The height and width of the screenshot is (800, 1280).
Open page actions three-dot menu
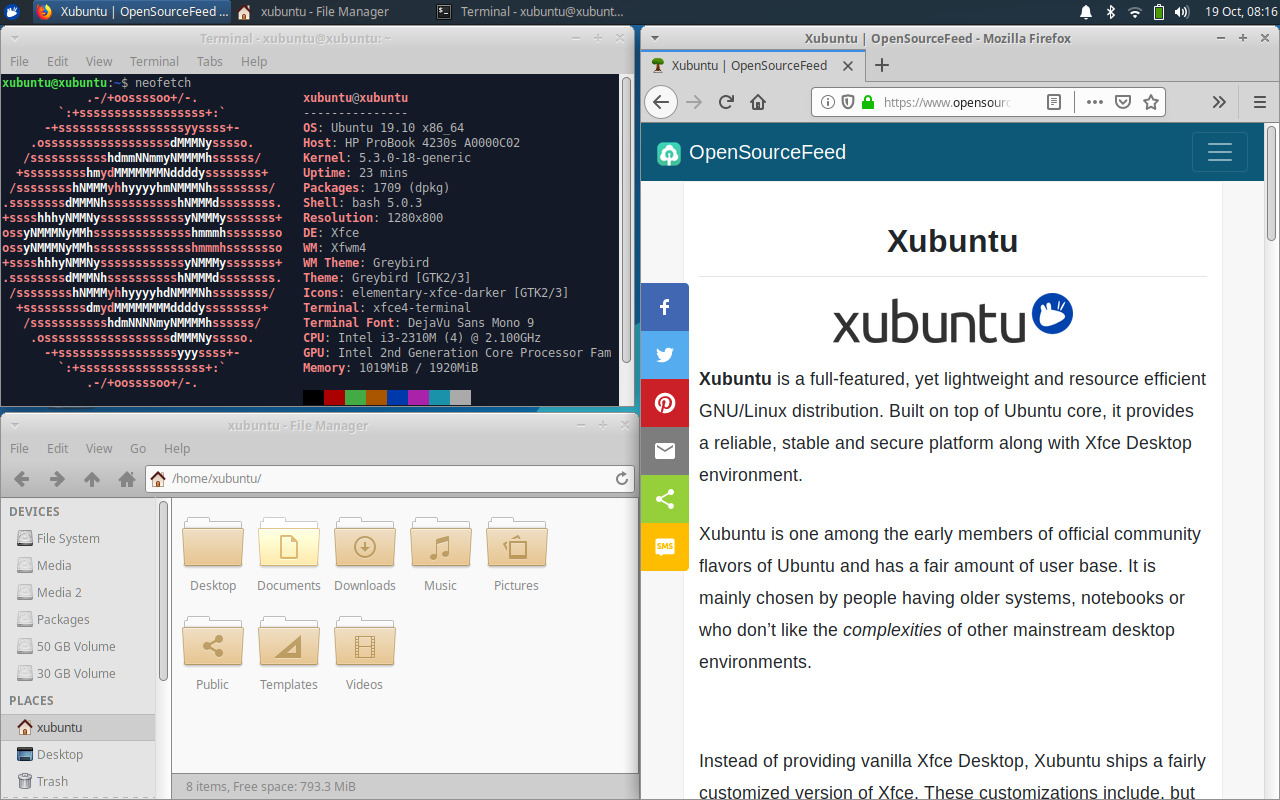point(1094,102)
